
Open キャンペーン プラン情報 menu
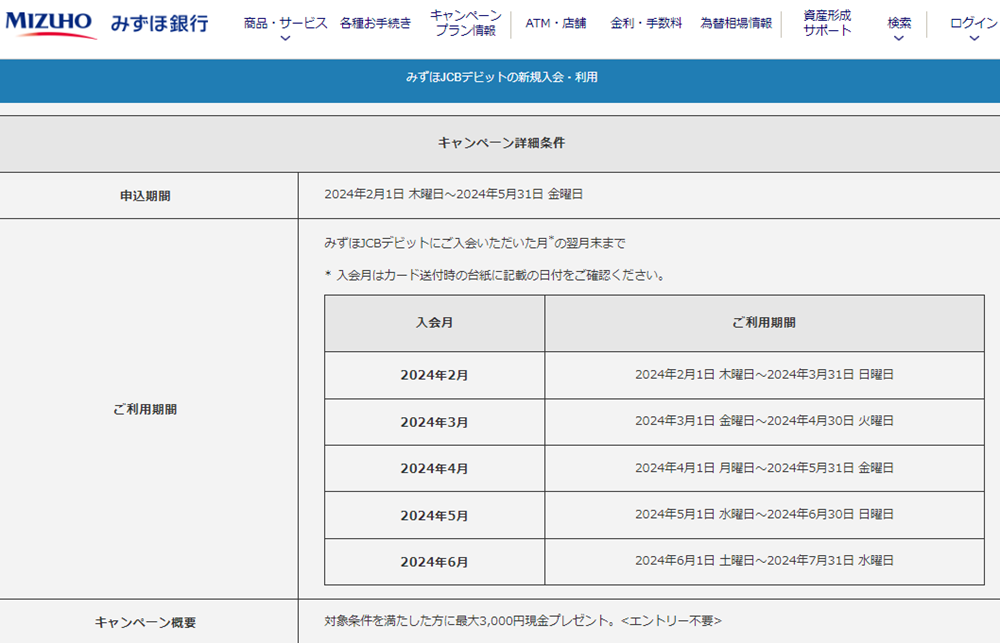click(x=466, y=23)
